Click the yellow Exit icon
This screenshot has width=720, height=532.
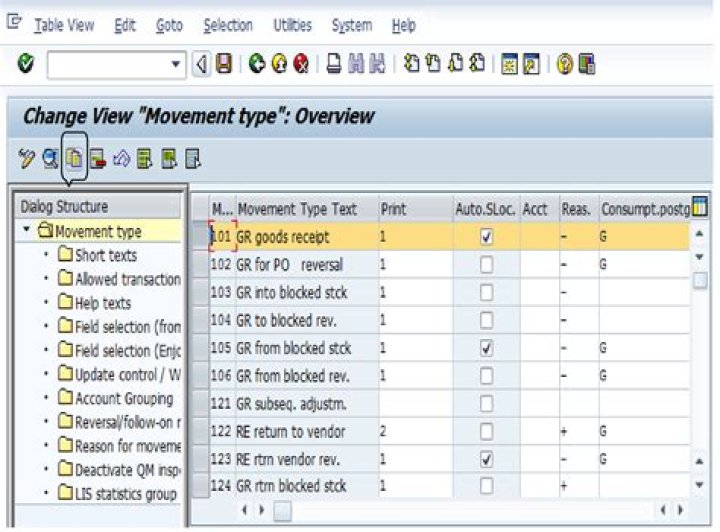(279, 64)
